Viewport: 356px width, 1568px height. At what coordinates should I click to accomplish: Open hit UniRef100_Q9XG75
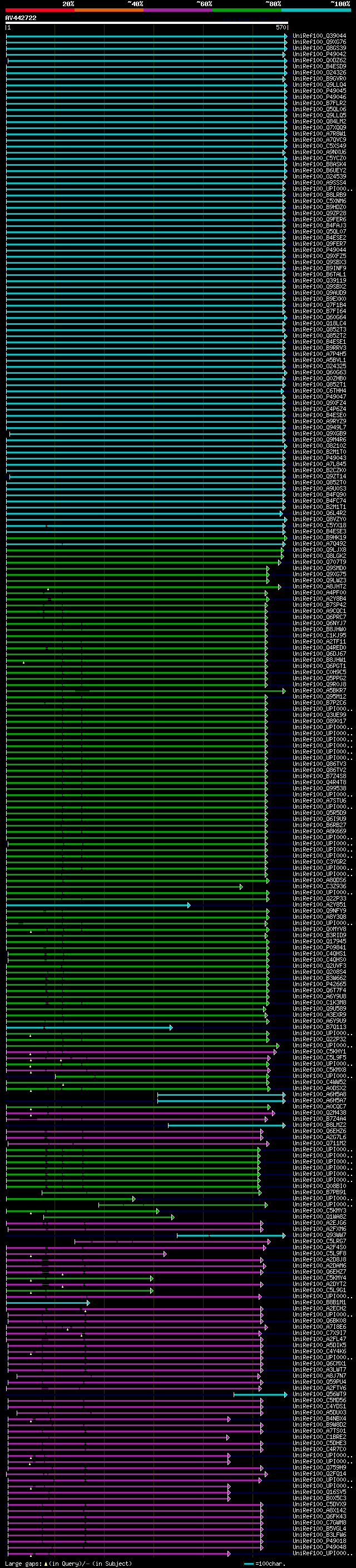pos(319,574)
